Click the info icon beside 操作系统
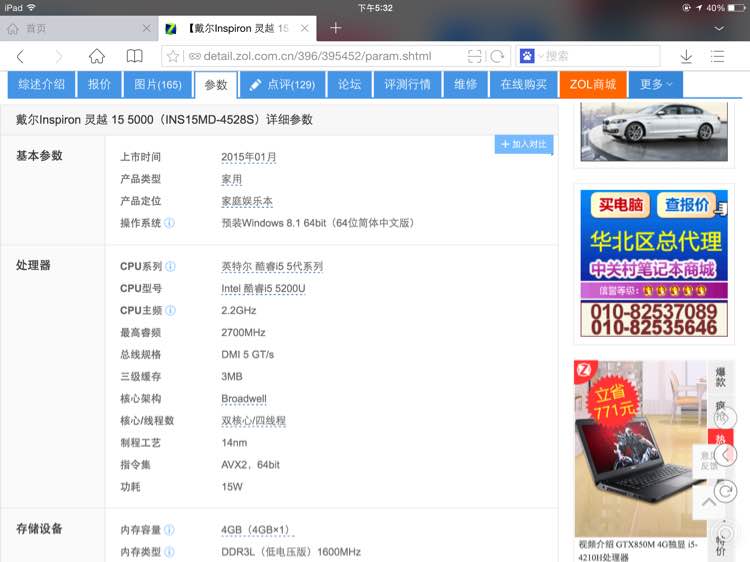The width and height of the screenshot is (750, 562). pyautogui.click(x=169, y=223)
